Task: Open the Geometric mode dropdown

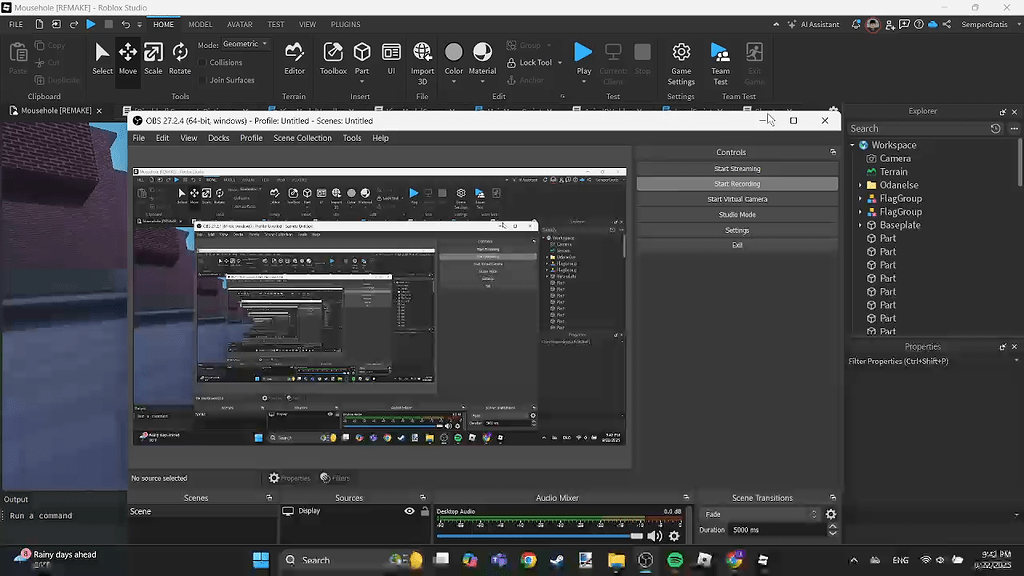Action: [246, 43]
